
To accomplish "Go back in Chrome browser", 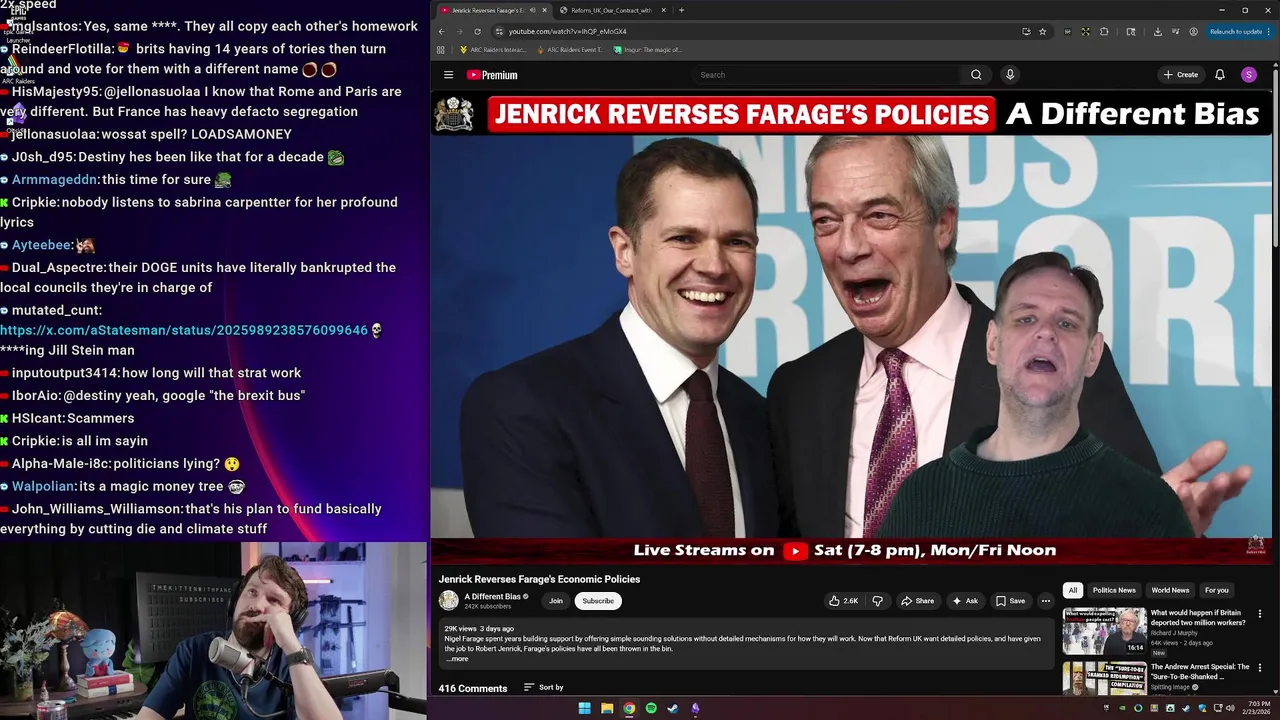I will (x=441, y=32).
